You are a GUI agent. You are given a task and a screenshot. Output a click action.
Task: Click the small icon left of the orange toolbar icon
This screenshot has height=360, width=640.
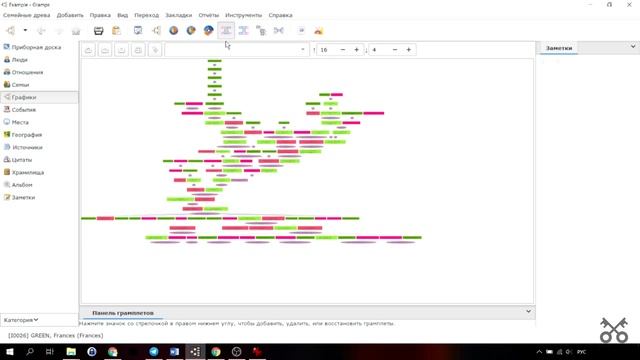point(301,31)
